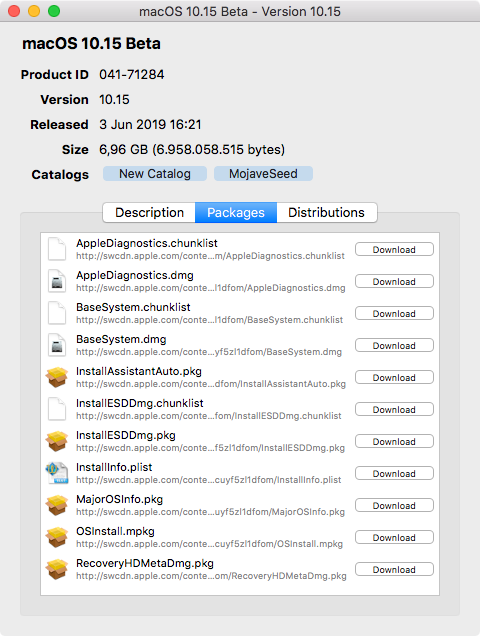
Task: Zoom the window with the green button
Action: pyautogui.click(x=54, y=11)
